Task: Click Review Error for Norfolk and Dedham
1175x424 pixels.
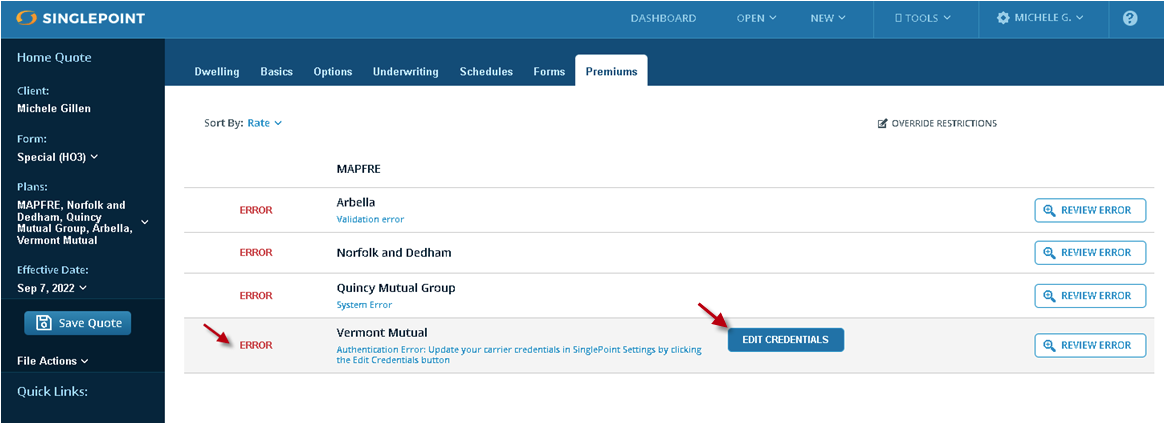Action: [x=1088, y=253]
